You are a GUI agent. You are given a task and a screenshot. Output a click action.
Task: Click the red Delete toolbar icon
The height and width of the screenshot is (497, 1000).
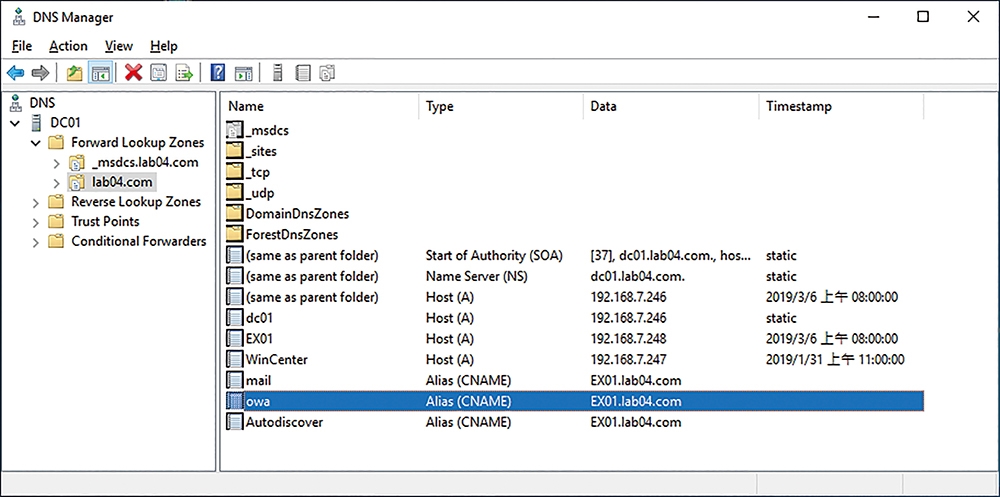point(133,73)
